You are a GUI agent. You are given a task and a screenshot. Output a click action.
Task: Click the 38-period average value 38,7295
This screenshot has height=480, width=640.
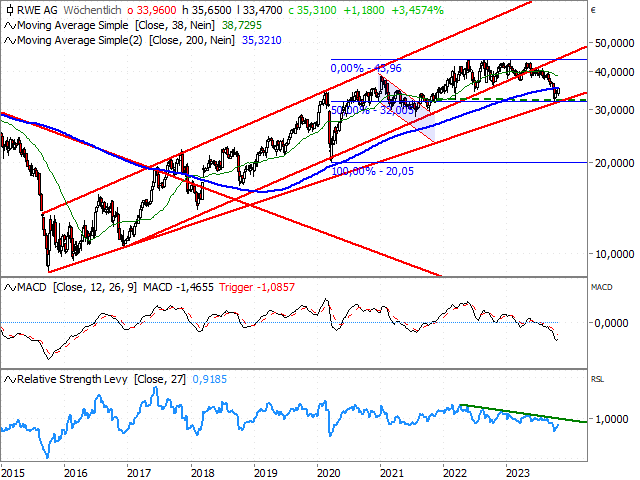(x=242, y=25)
